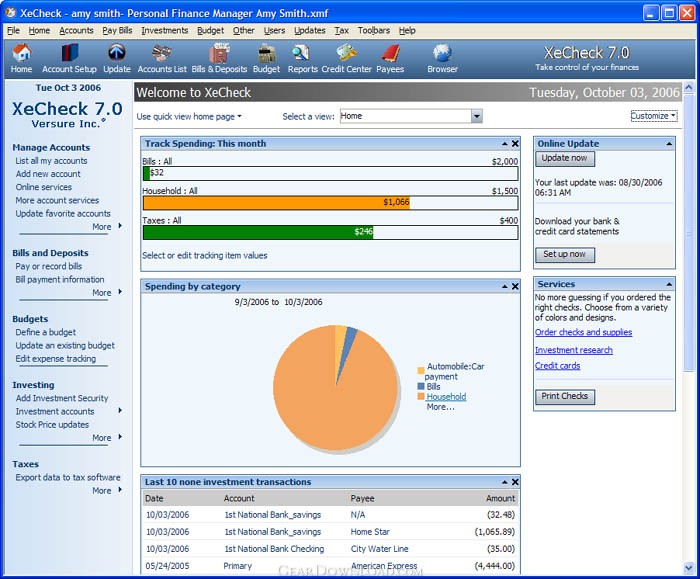Open the Toolbars menu
This screenshot has width=700, height=579.
click(x=374, y=30)
